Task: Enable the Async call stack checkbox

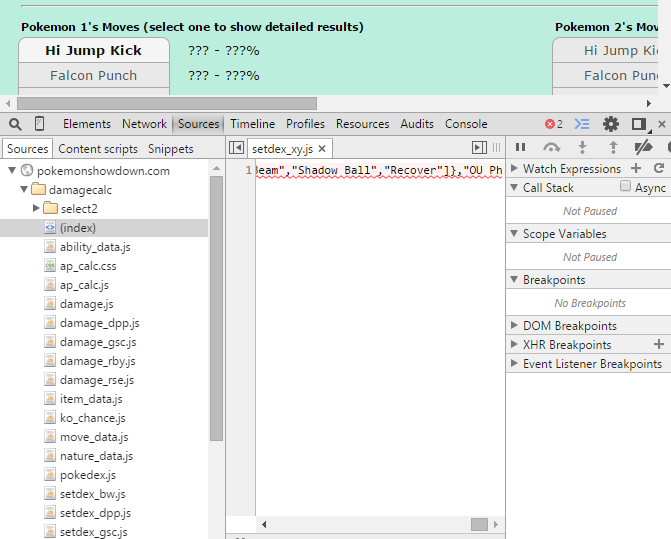Action: (x=626, y=187)
